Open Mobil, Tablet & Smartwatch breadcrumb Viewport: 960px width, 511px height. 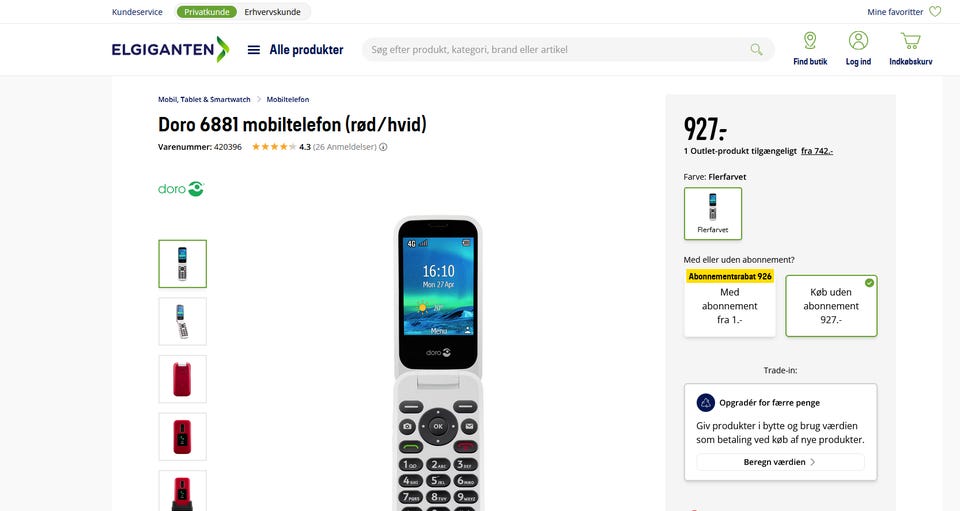204,99
